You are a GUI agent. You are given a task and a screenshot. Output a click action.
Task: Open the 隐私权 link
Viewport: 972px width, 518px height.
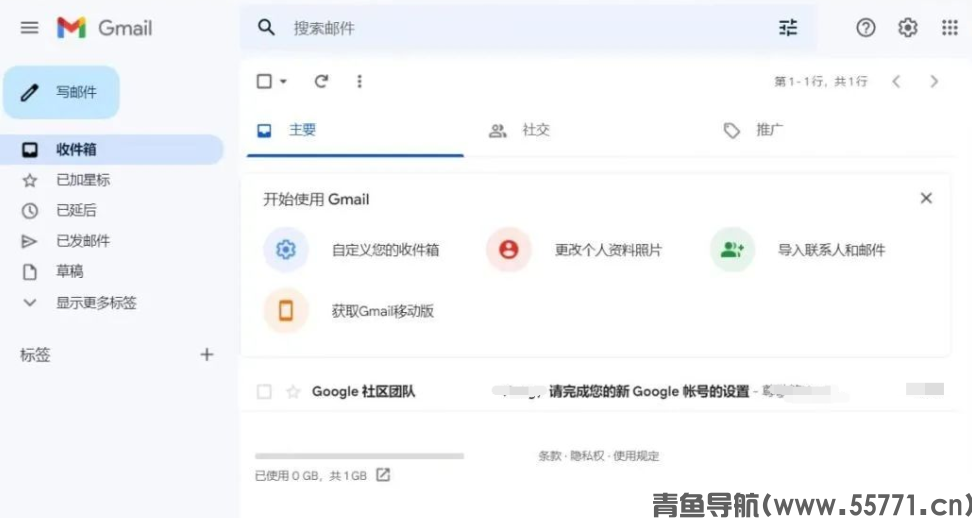tap(587, 456)
